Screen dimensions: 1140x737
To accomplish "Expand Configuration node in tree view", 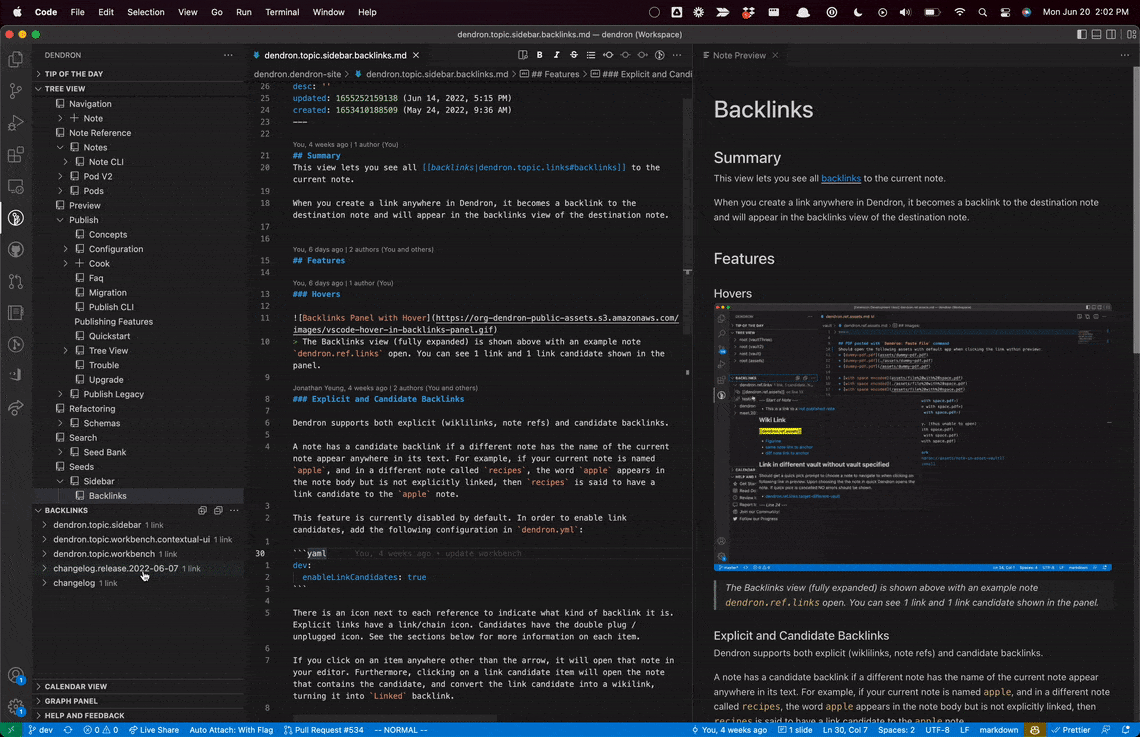I will pyautogui.click(x=65, y=249).
